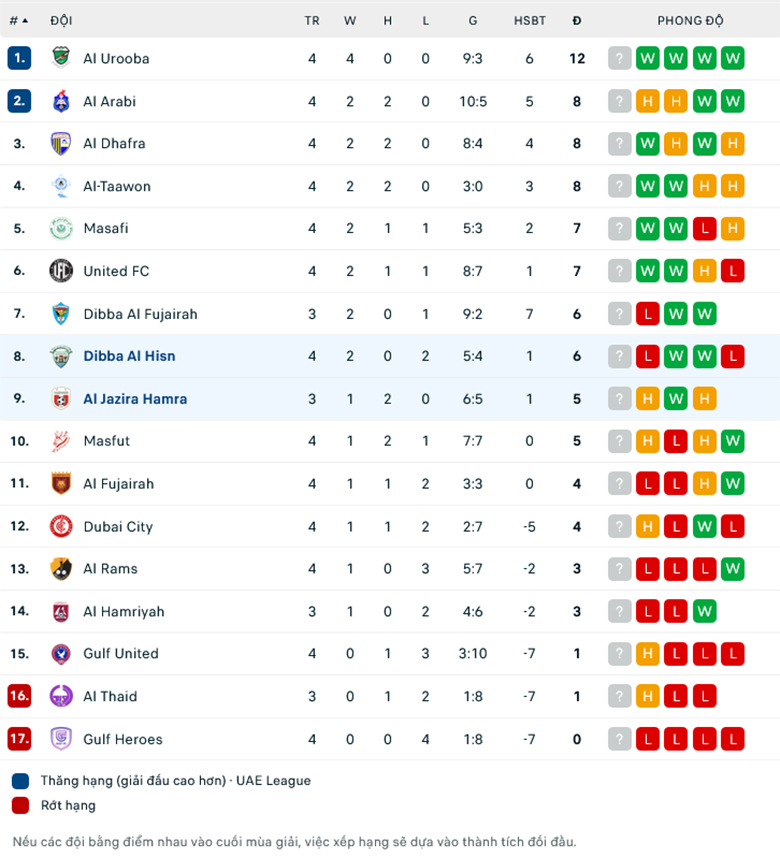Sort standings by the Đ points column
The width and height of the screenshot is (780, 858).
[x=577, y=20]
